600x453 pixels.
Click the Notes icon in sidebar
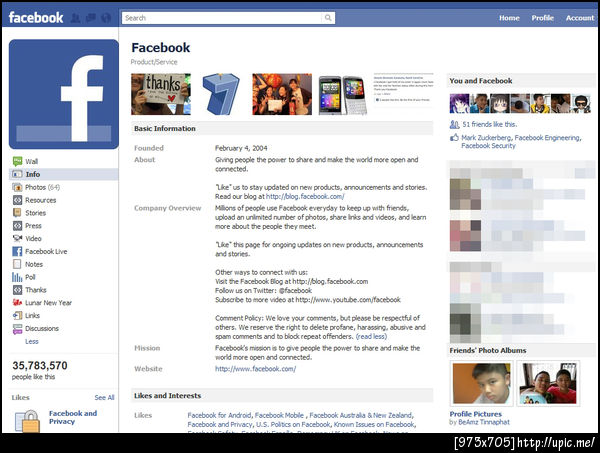click(x=17, y=264)
